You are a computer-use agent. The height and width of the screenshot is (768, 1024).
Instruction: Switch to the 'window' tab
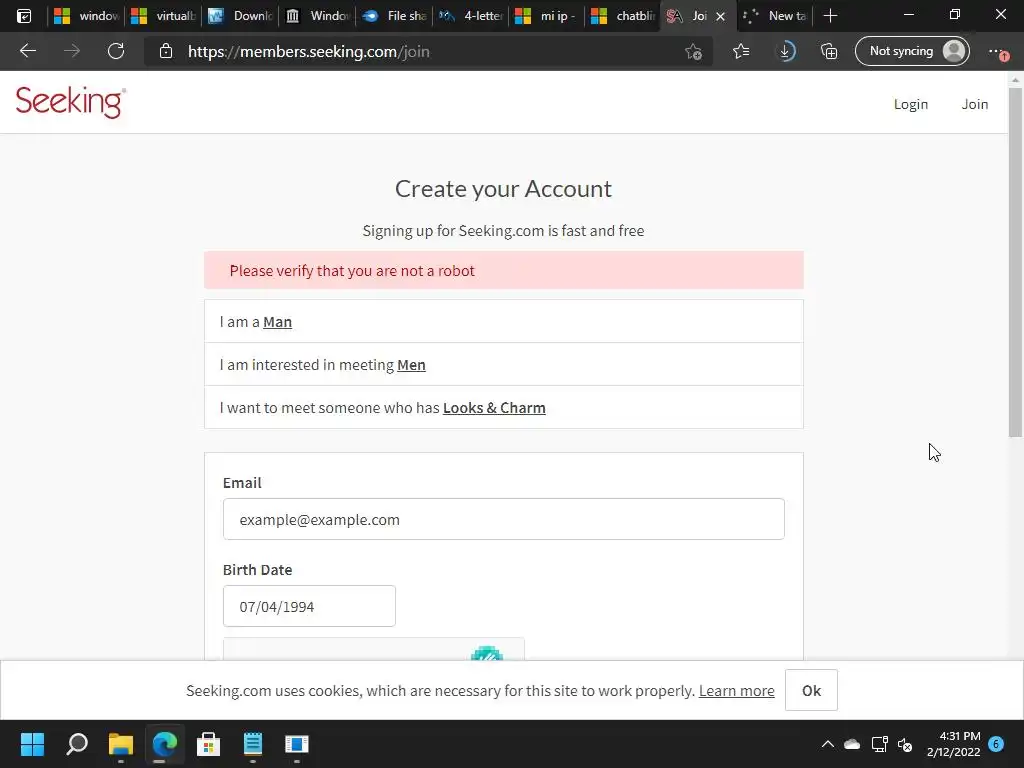tap(87, 16)
